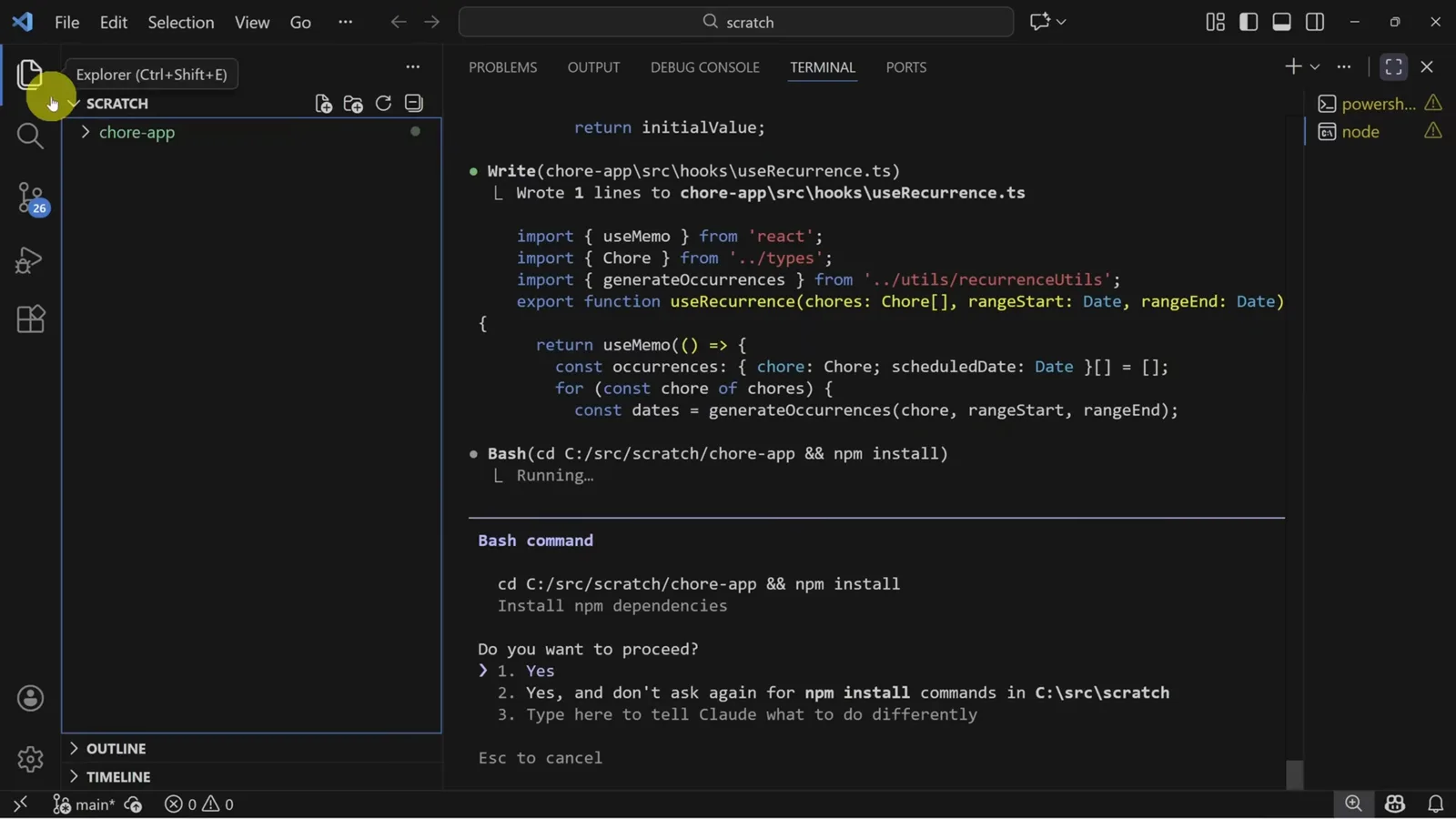
Task: Open the File menu
Action: pyautogui.click(x=66, y=22)
